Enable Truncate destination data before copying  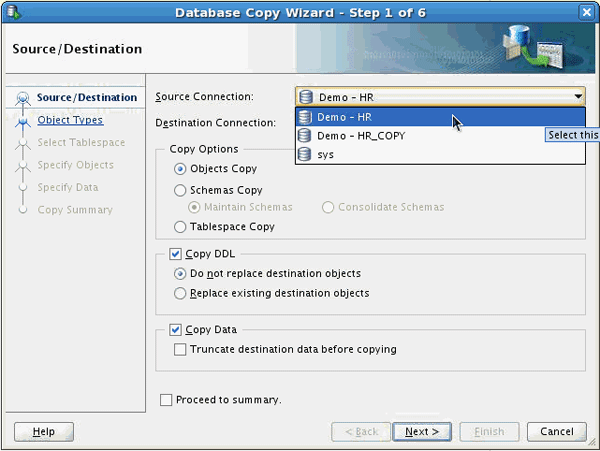pos(180,349)
